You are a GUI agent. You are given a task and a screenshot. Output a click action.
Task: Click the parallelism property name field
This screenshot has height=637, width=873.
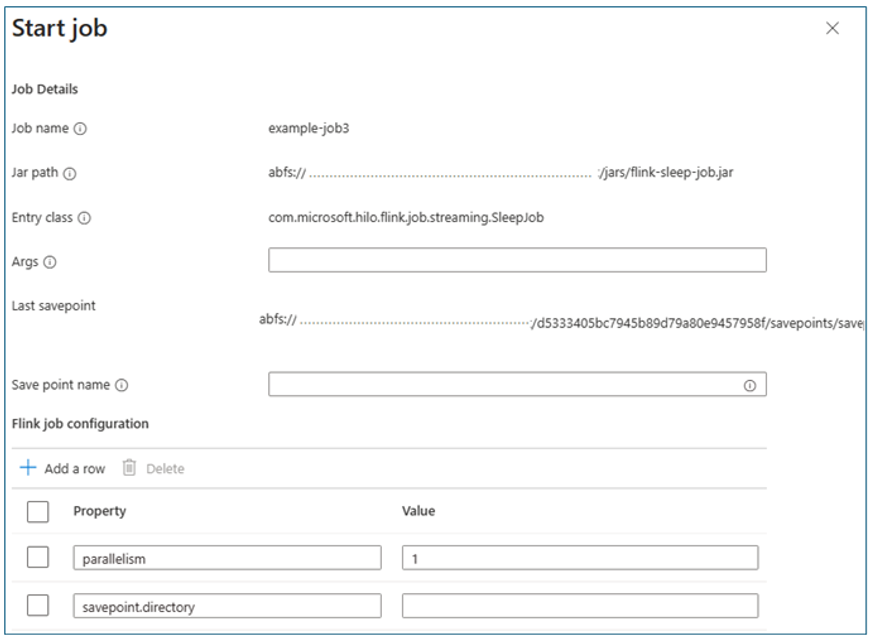227,558
